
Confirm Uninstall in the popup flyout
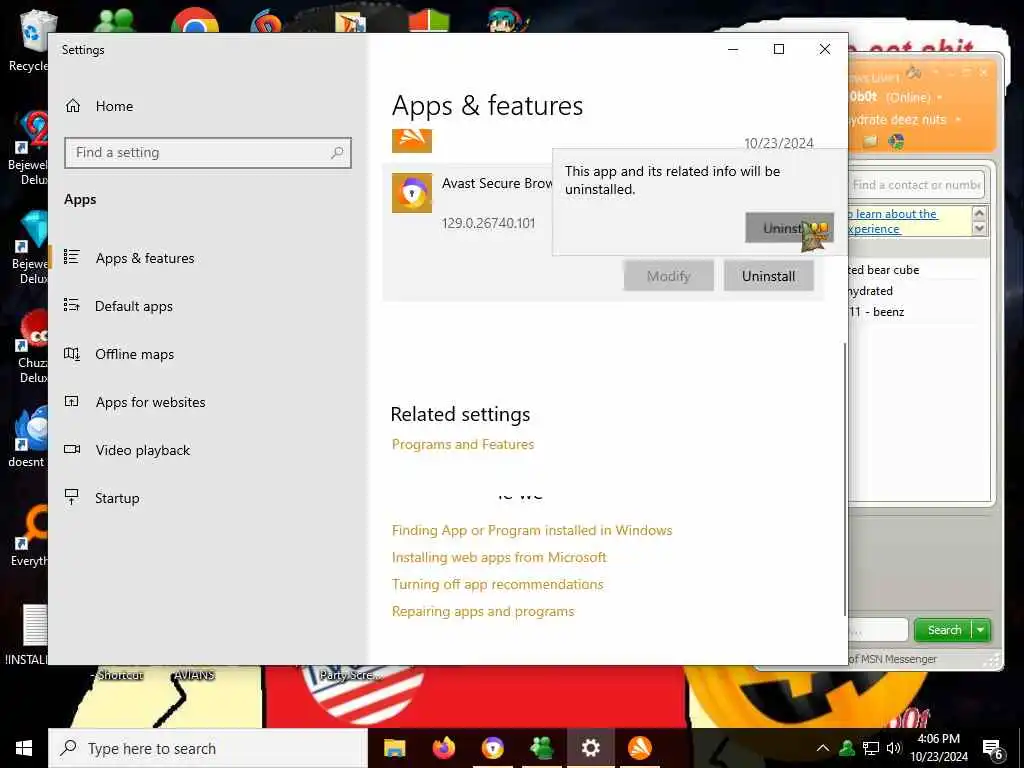789,228
